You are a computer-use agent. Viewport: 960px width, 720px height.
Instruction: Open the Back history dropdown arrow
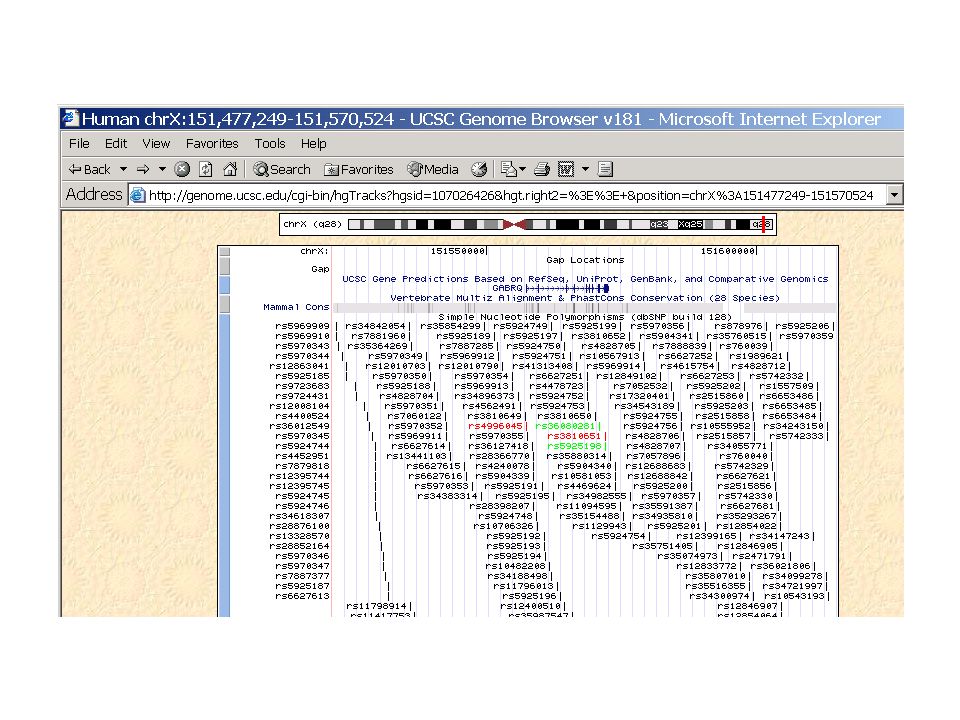click(123, 169)
